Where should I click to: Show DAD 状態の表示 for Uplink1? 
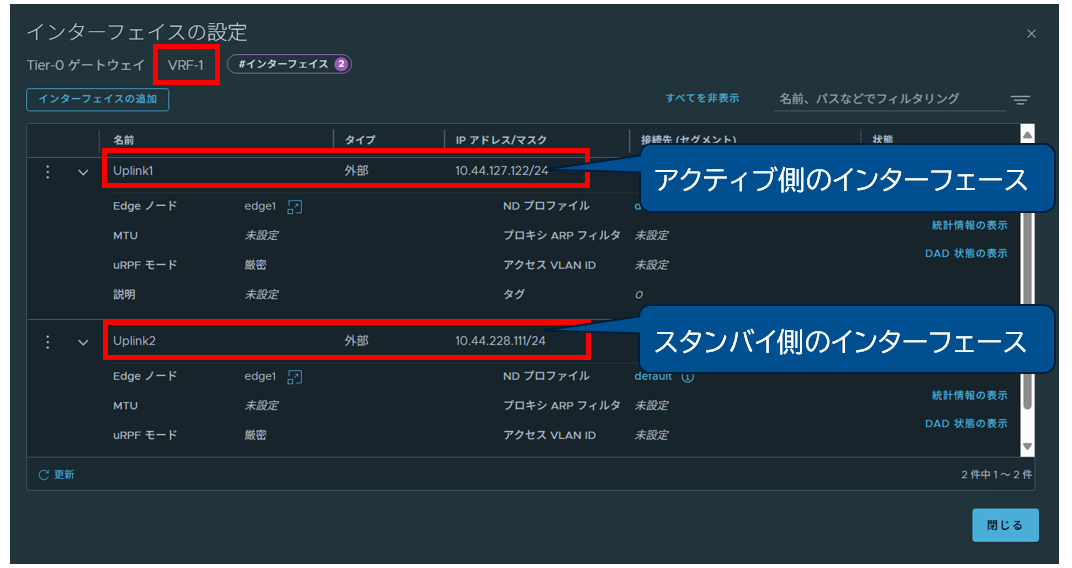coord(966,254)
